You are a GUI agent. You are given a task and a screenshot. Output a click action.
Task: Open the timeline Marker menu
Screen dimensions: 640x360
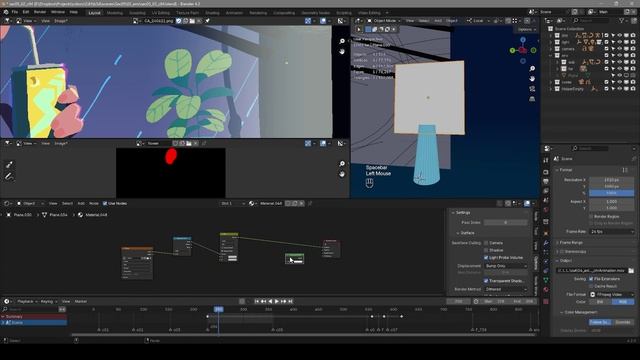[x=80, y=301]
